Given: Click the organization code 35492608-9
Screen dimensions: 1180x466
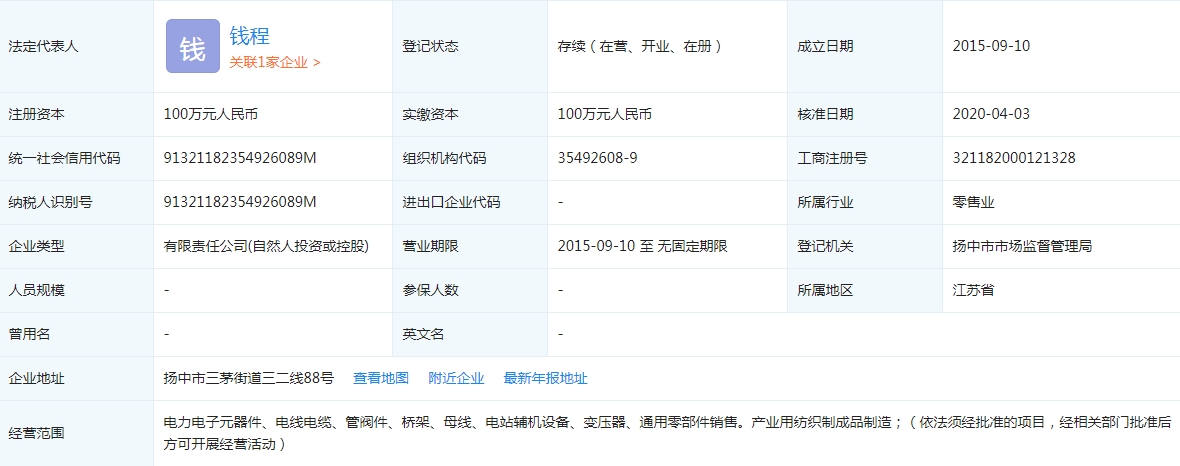Looking at the screenshot, I should (597, 158).
